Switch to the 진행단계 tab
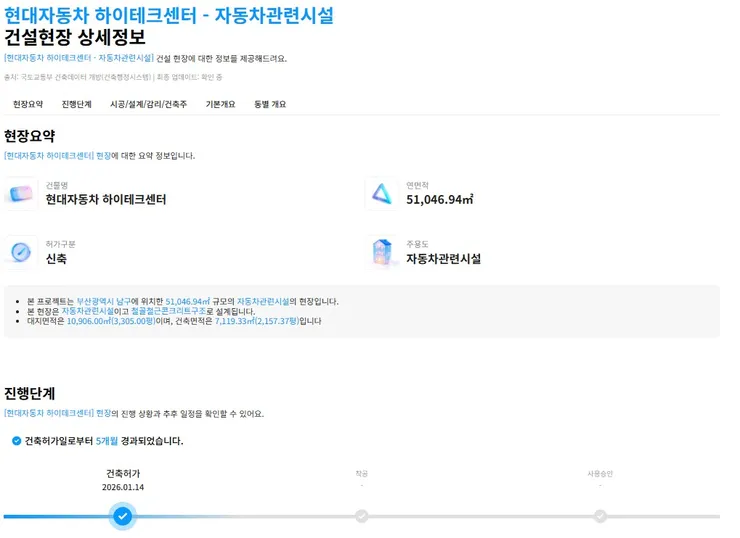Screen dimensions: 740x538 click(x=76, y=104)
